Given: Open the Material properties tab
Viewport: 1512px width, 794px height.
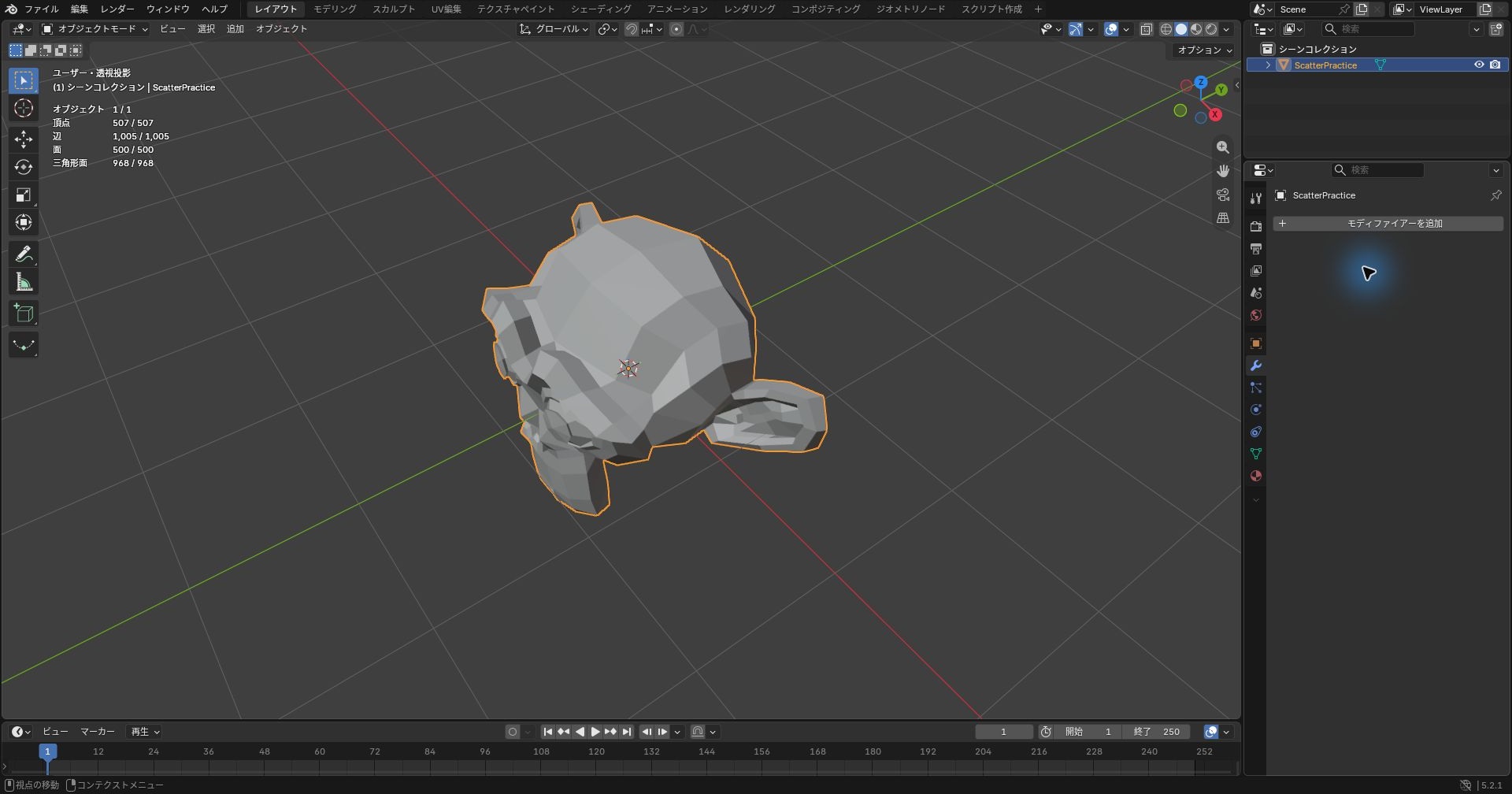Looking at the screenshot, I should (1256, 476).
